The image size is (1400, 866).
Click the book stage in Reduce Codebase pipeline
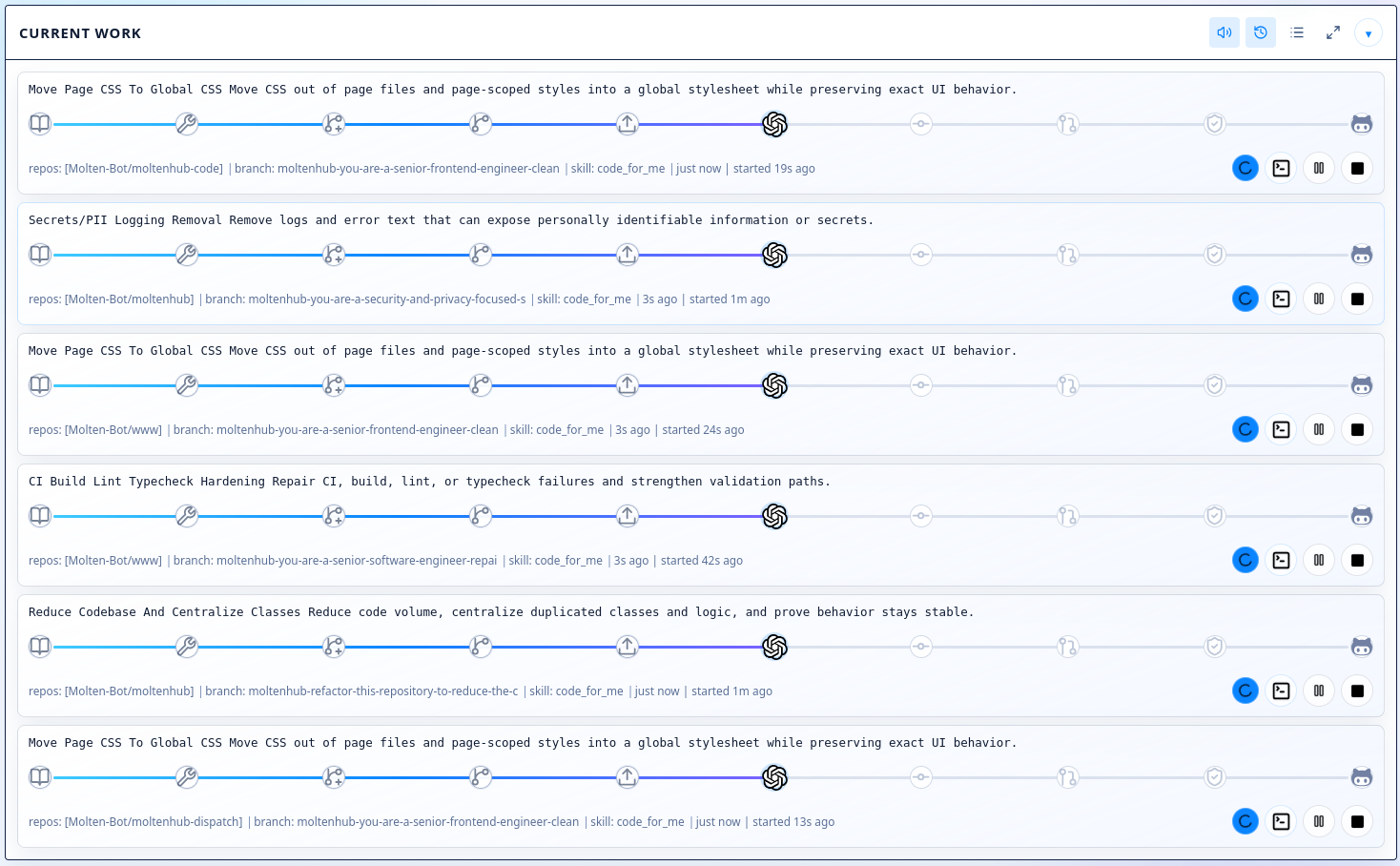pos(40,647)
